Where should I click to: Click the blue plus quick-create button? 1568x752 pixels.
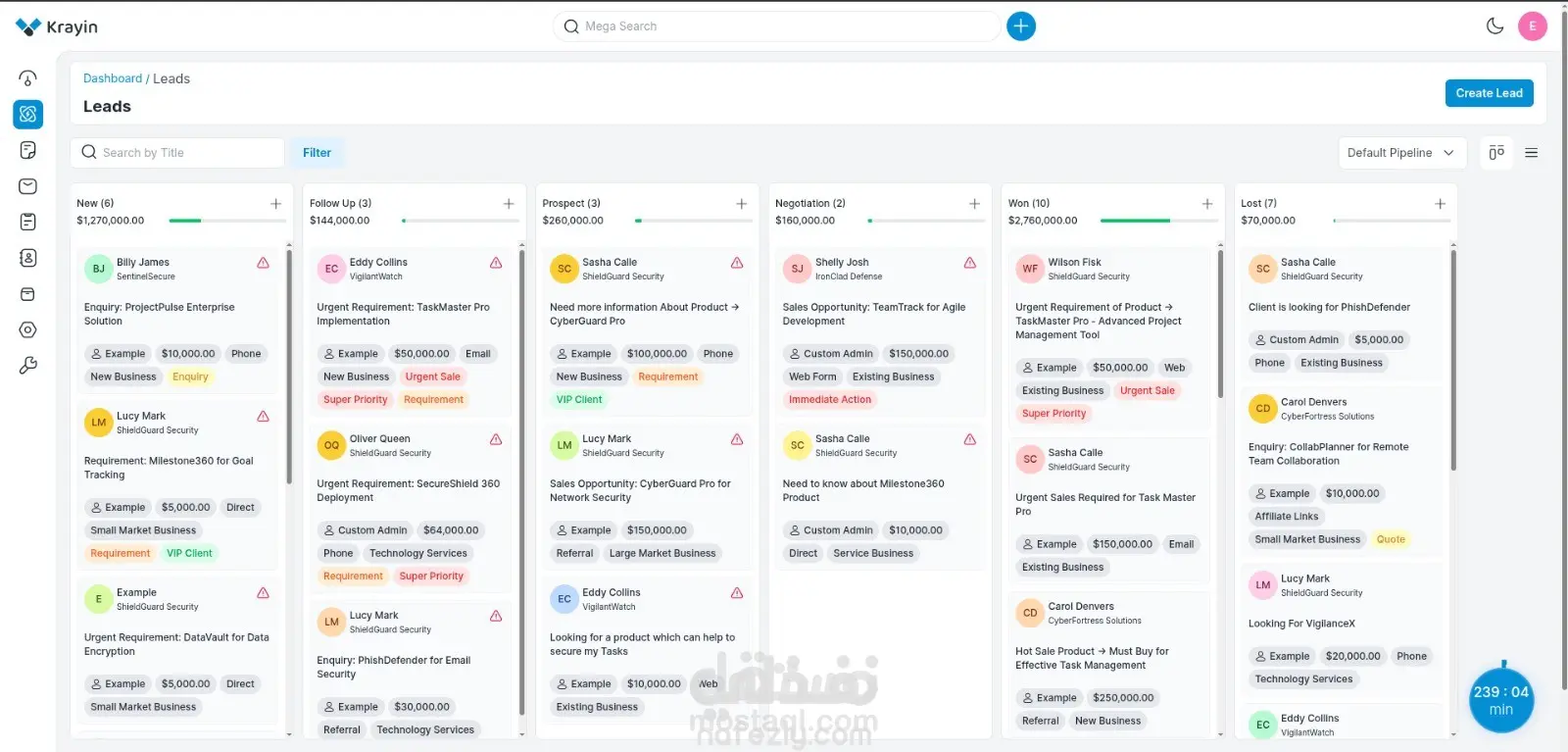(1021, 26)
